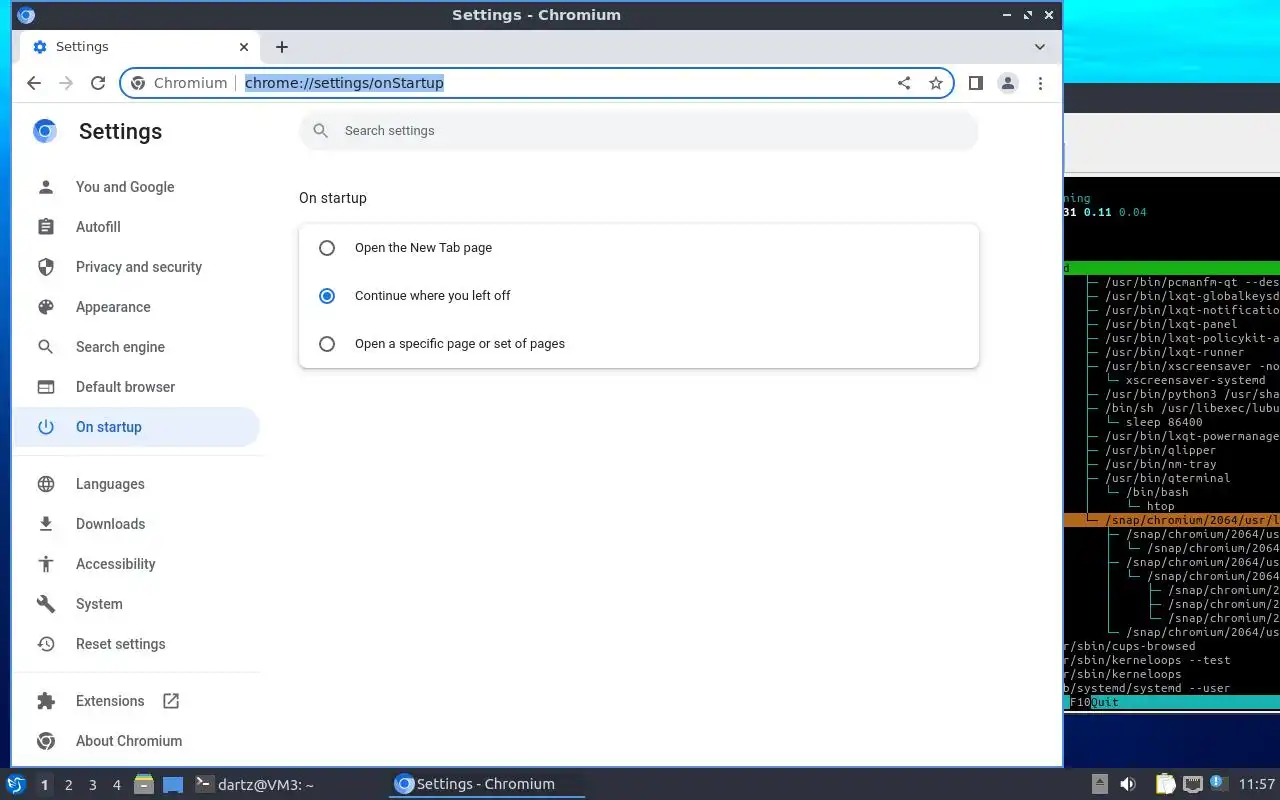This screenshot has height=800, width=1280.
Task: Click F10 Quit in the htop window
Action: click(1094, 702)
